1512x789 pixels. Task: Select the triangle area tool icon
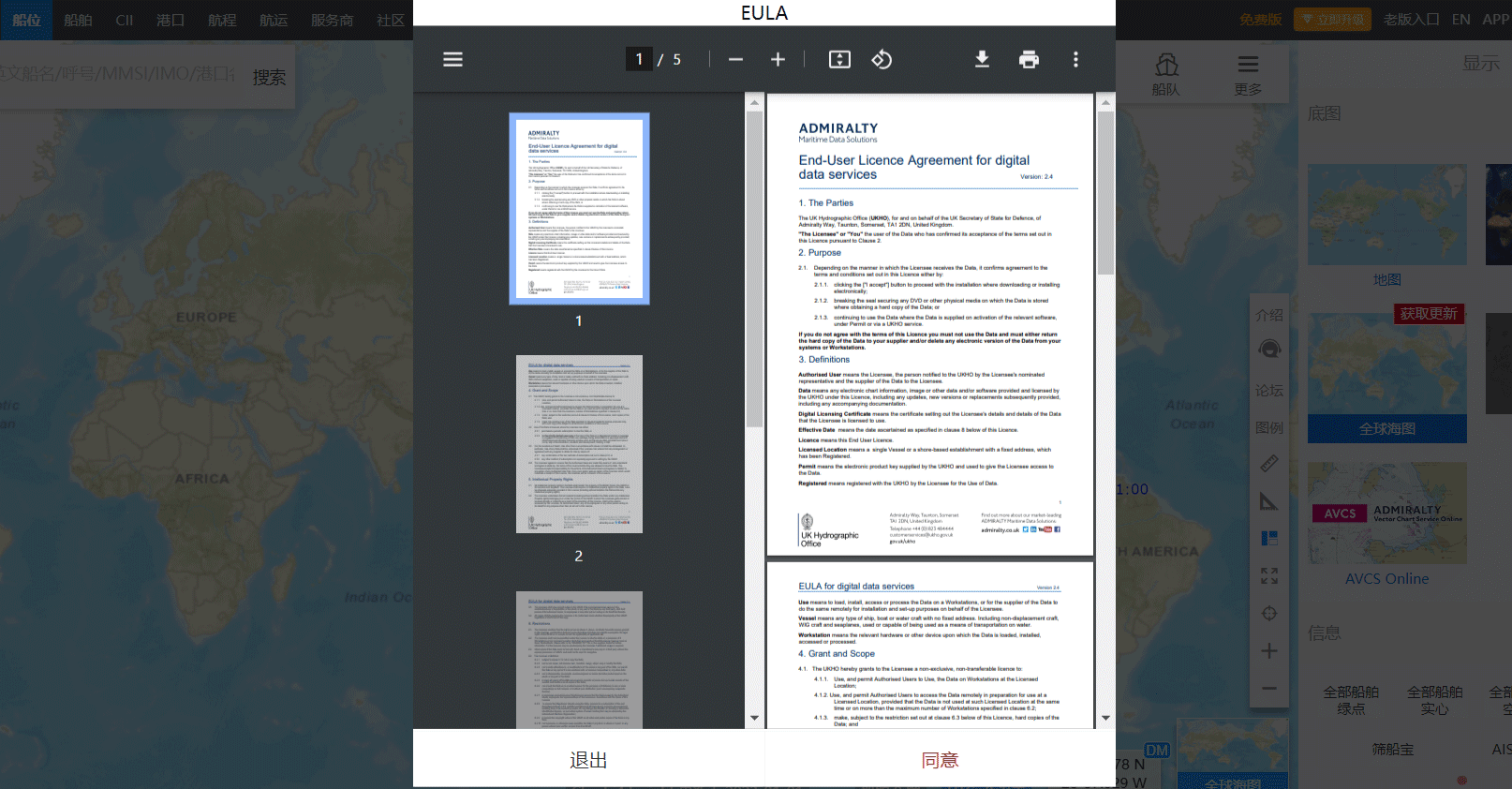pos(1269,501)
